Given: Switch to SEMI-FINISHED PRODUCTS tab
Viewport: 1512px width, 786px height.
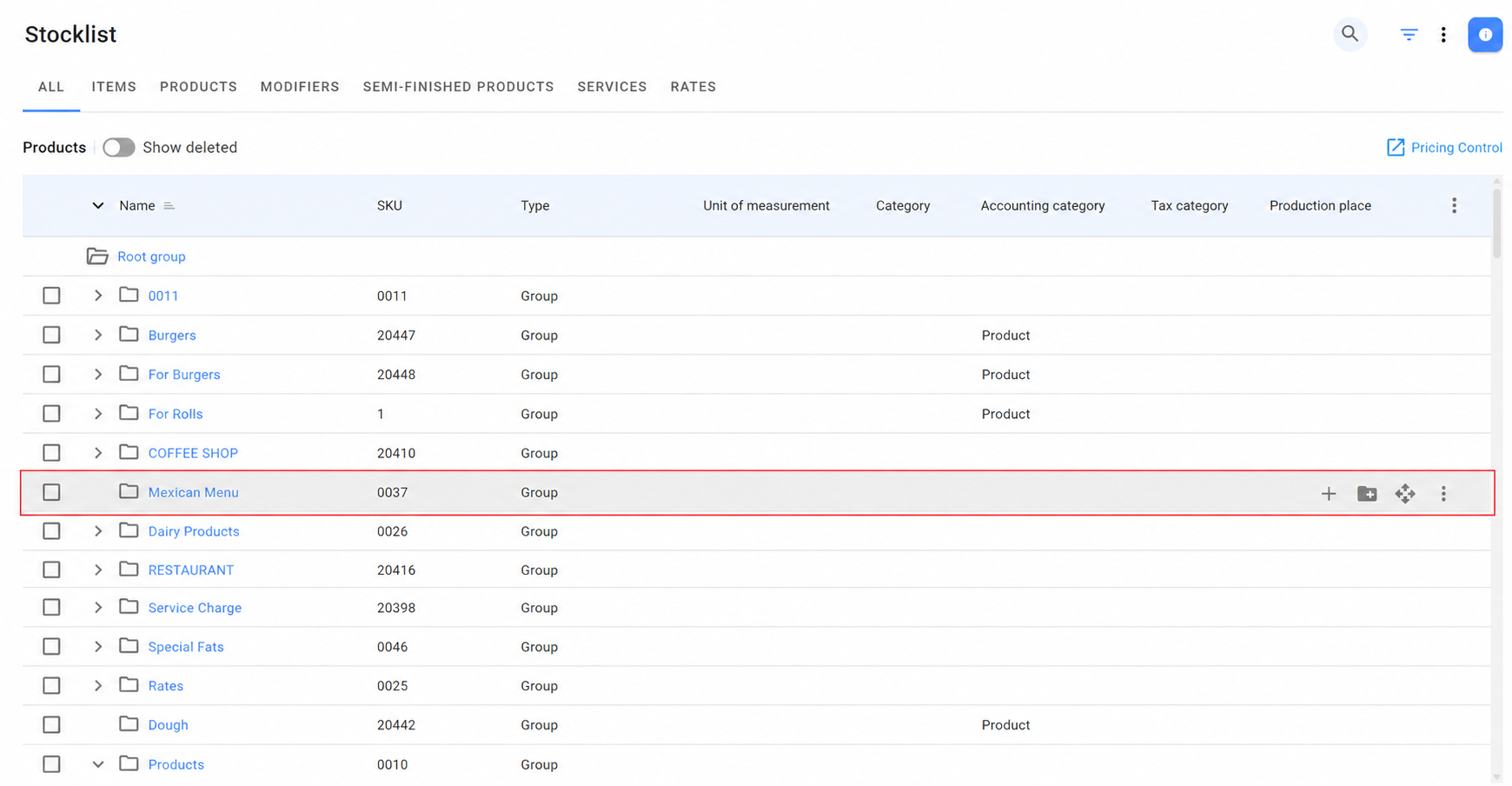Looking at the screenshot, I should click(x=458, y=87).
